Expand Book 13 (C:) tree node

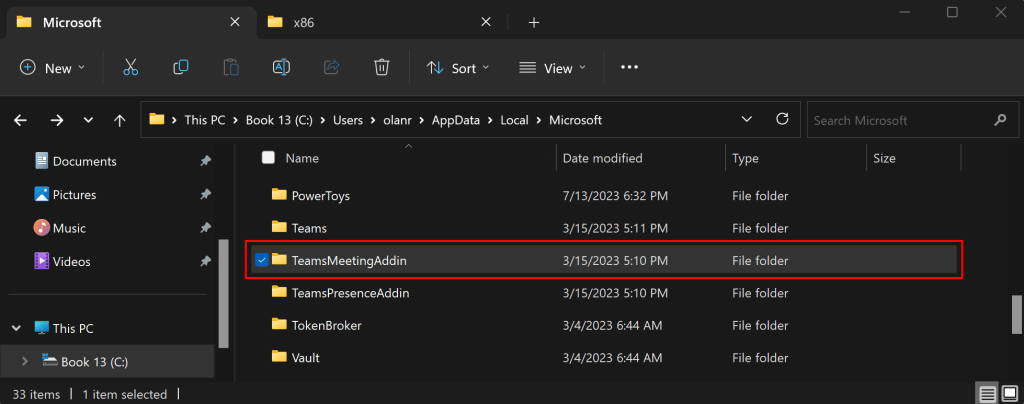[x=25, y=361]
